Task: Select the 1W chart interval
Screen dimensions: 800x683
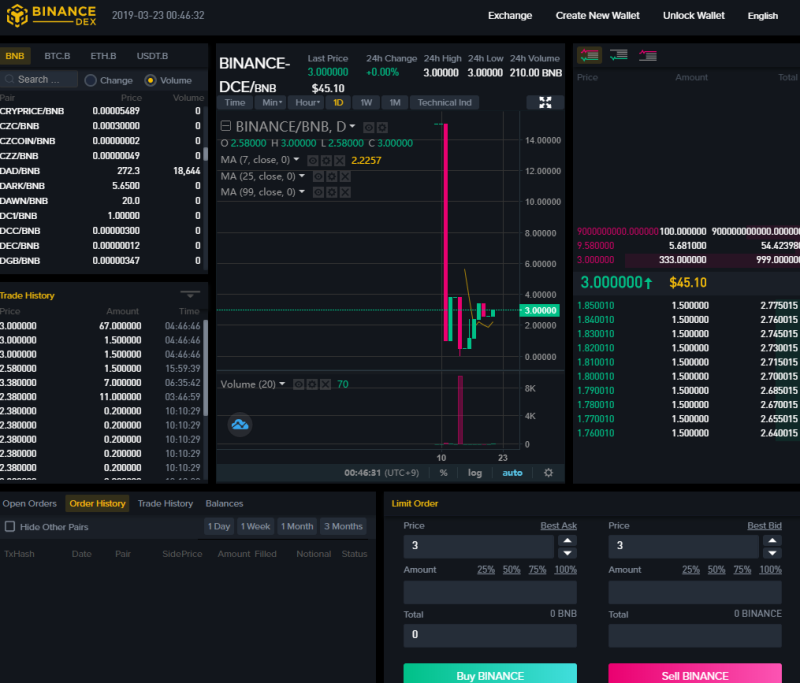Action: [x=366, y=103]
